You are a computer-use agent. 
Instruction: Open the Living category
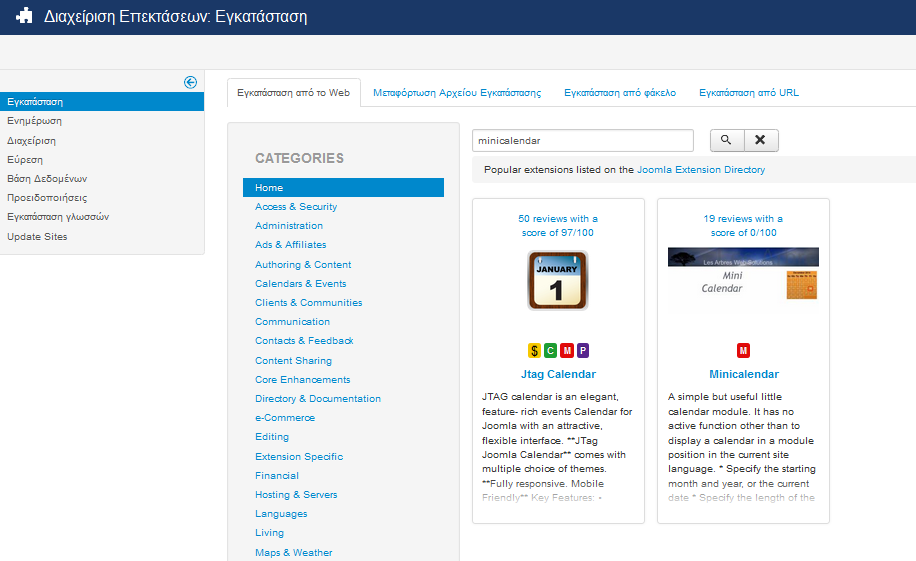click(269, 533)
